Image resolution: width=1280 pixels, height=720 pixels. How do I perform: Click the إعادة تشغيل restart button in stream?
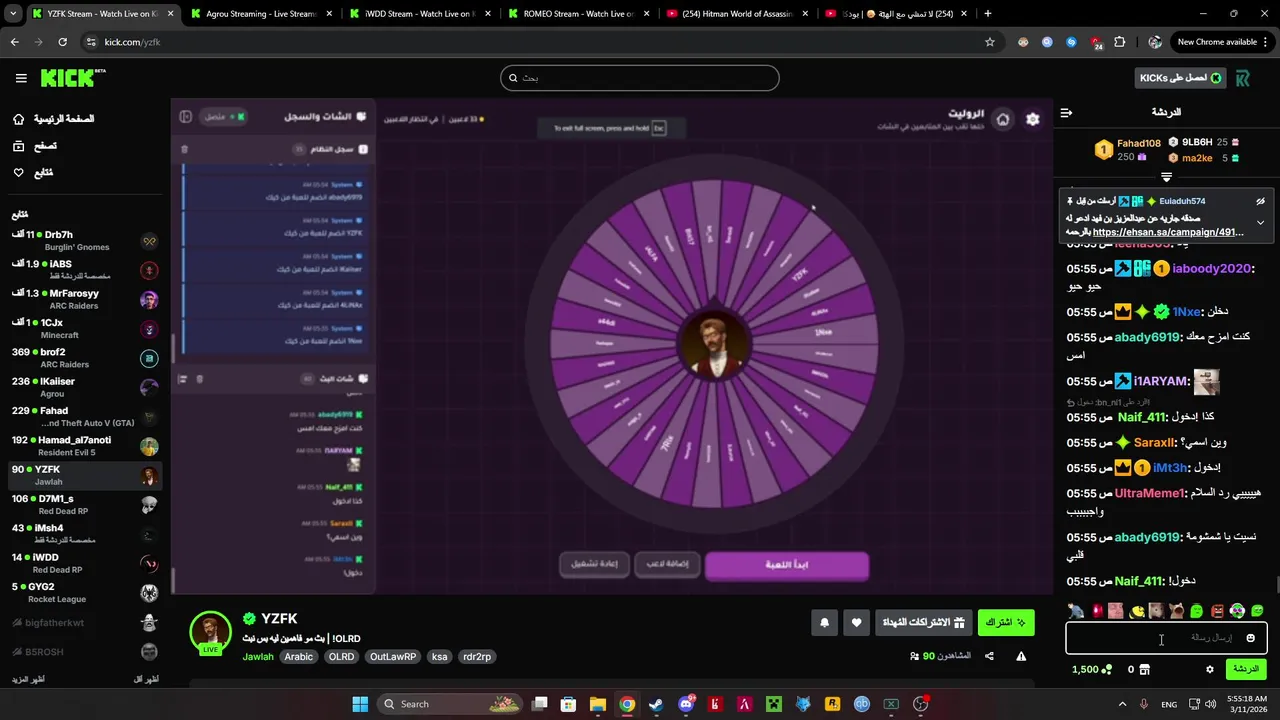point(594,564)
